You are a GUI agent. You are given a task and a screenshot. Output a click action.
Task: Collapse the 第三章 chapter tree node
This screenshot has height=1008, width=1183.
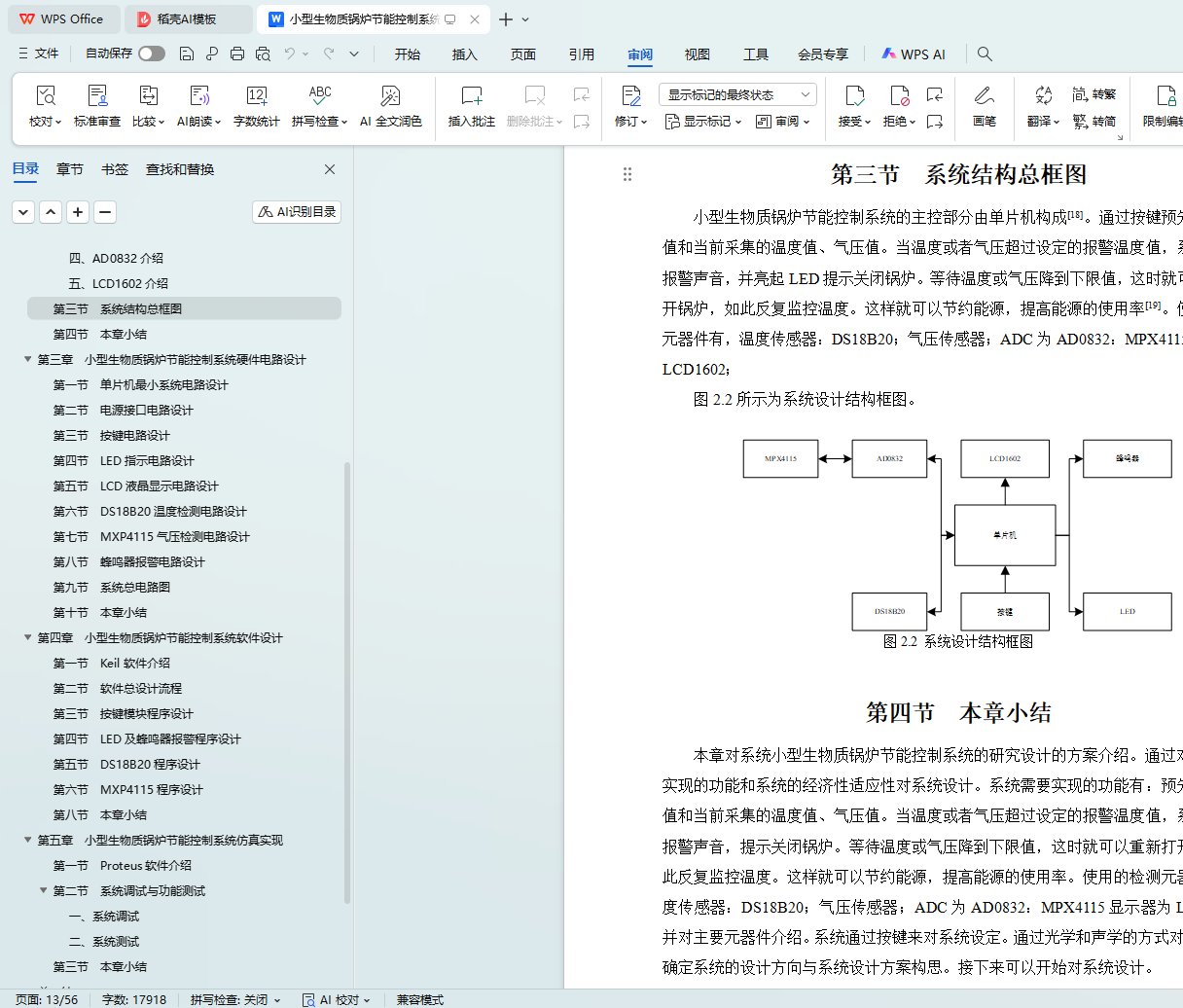coord(28,360)
